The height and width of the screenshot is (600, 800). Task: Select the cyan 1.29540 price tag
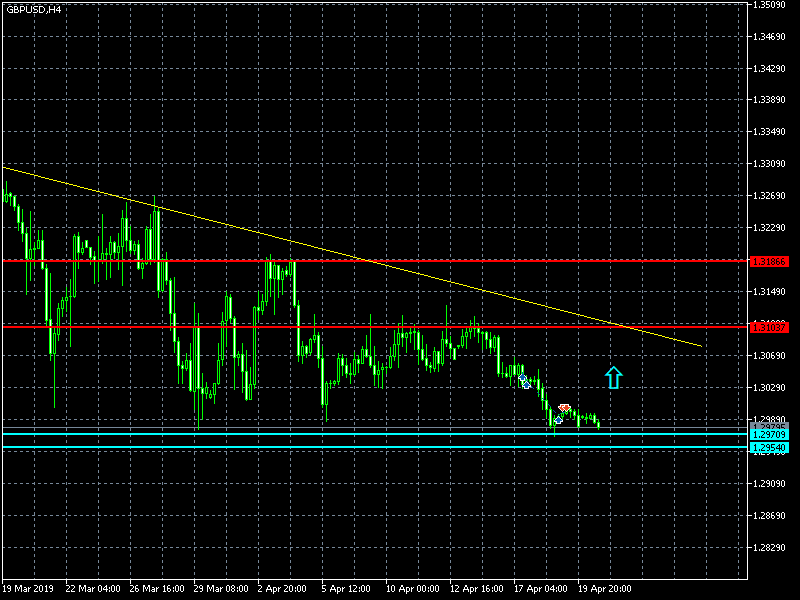[x=769, y=448]
